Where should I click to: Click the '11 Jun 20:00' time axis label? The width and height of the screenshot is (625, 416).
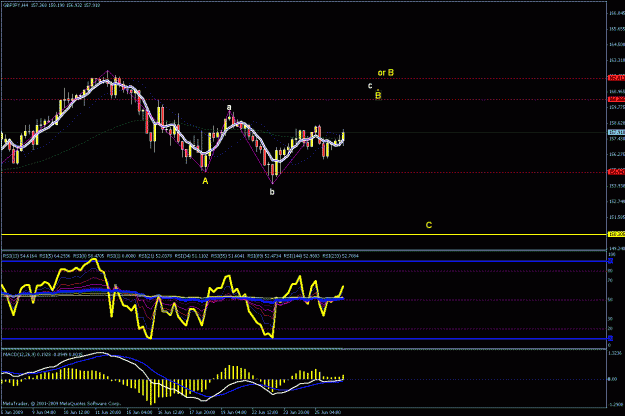tap(108, 412)
